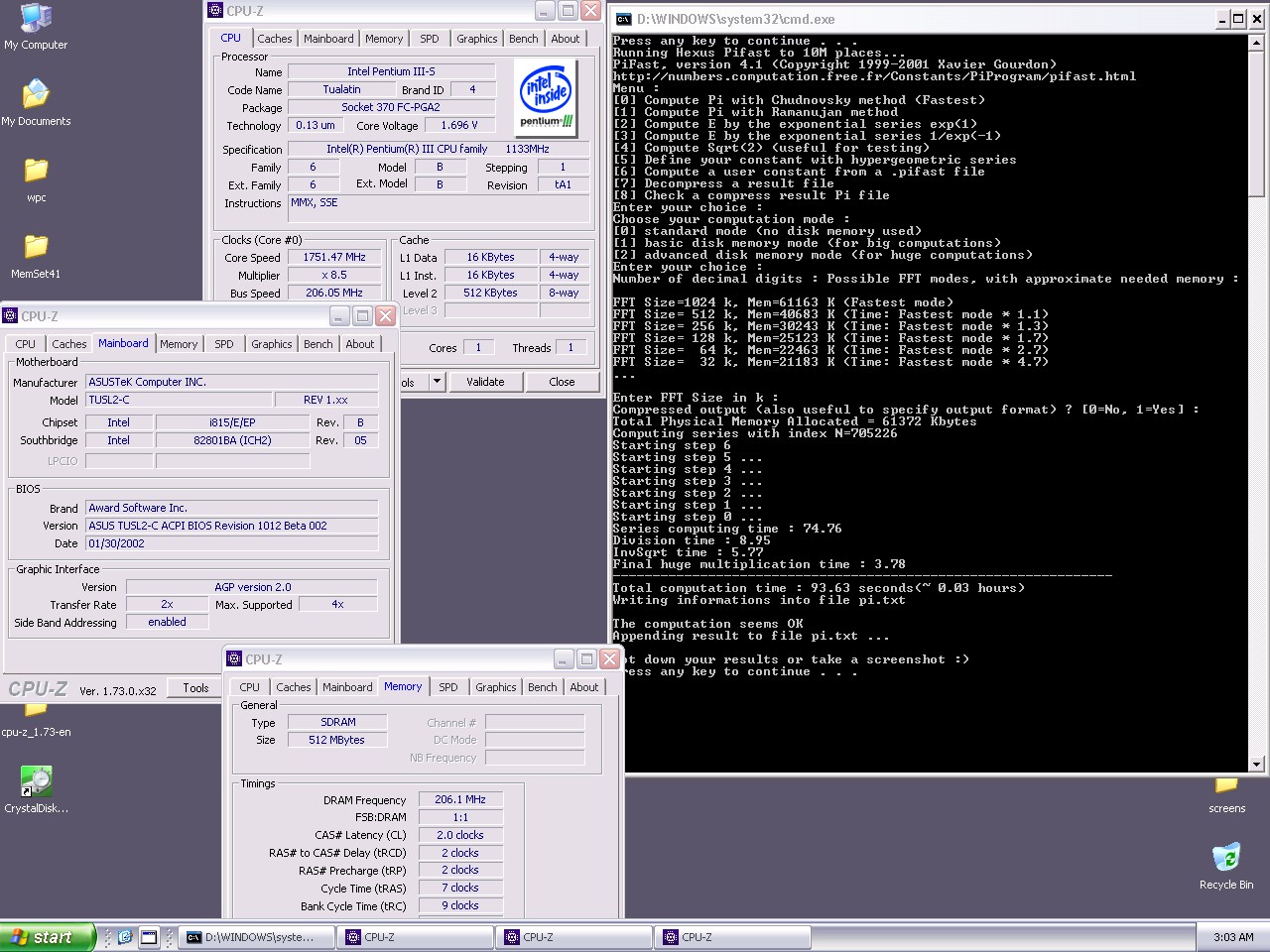Click the DRAM Frequency '206.1 MHz' value

point(460,799)
